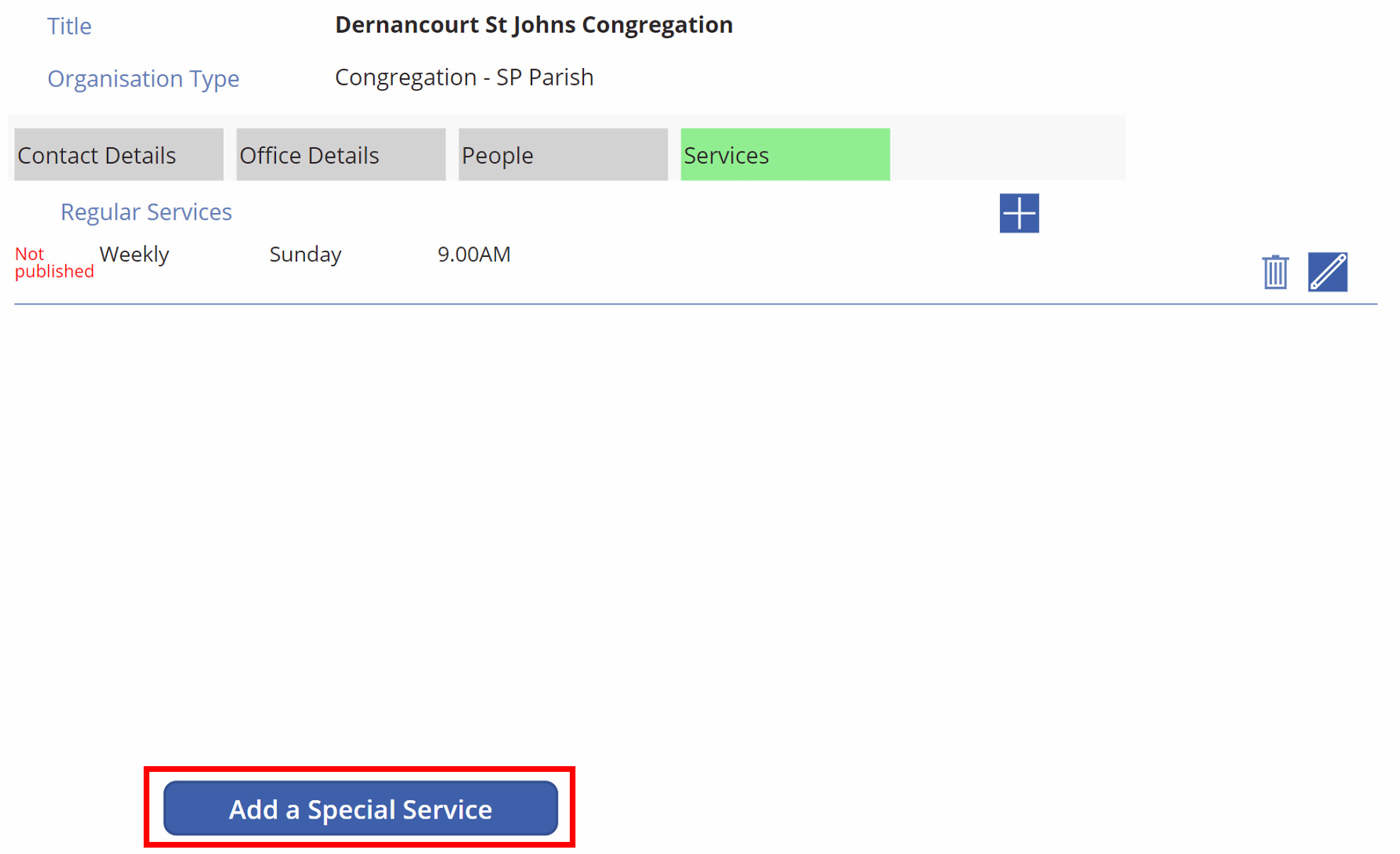Click the Dernancourt St Johns Congregation title
Viewport: 1400px width, 854px height.
coord(534,25)
